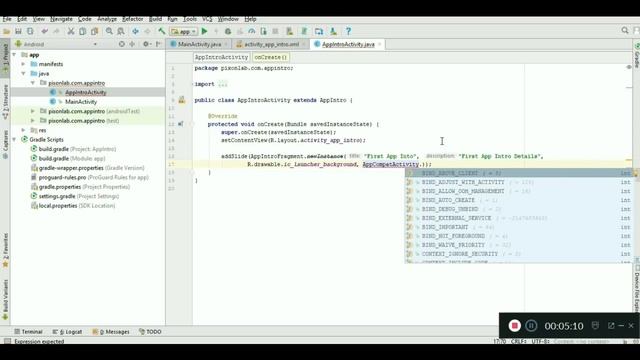
Task: Click the Collapse All icon in Project panel
Action: tap(132, 44)
